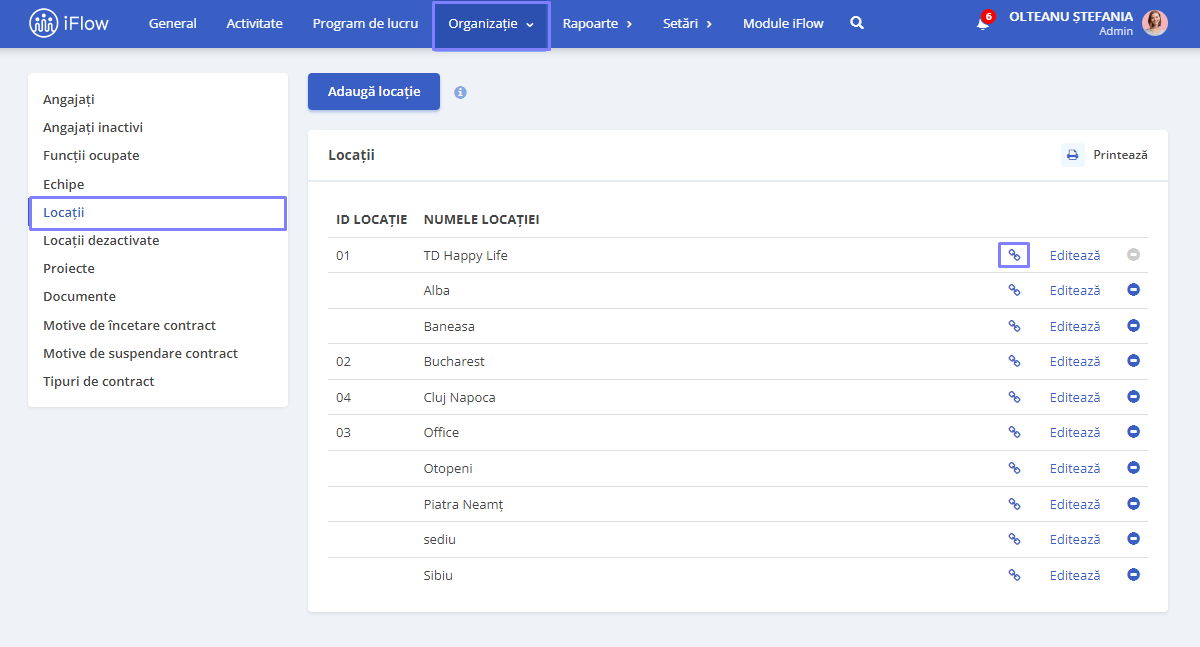
Task: Click the minus icon for Sibiu
Action: (1133, 575)
